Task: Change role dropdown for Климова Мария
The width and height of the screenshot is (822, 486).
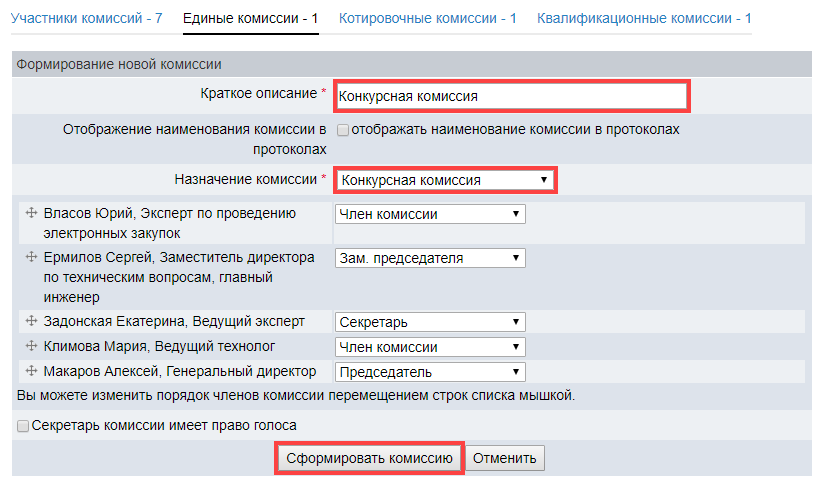Action: click(x=429, y=347)
